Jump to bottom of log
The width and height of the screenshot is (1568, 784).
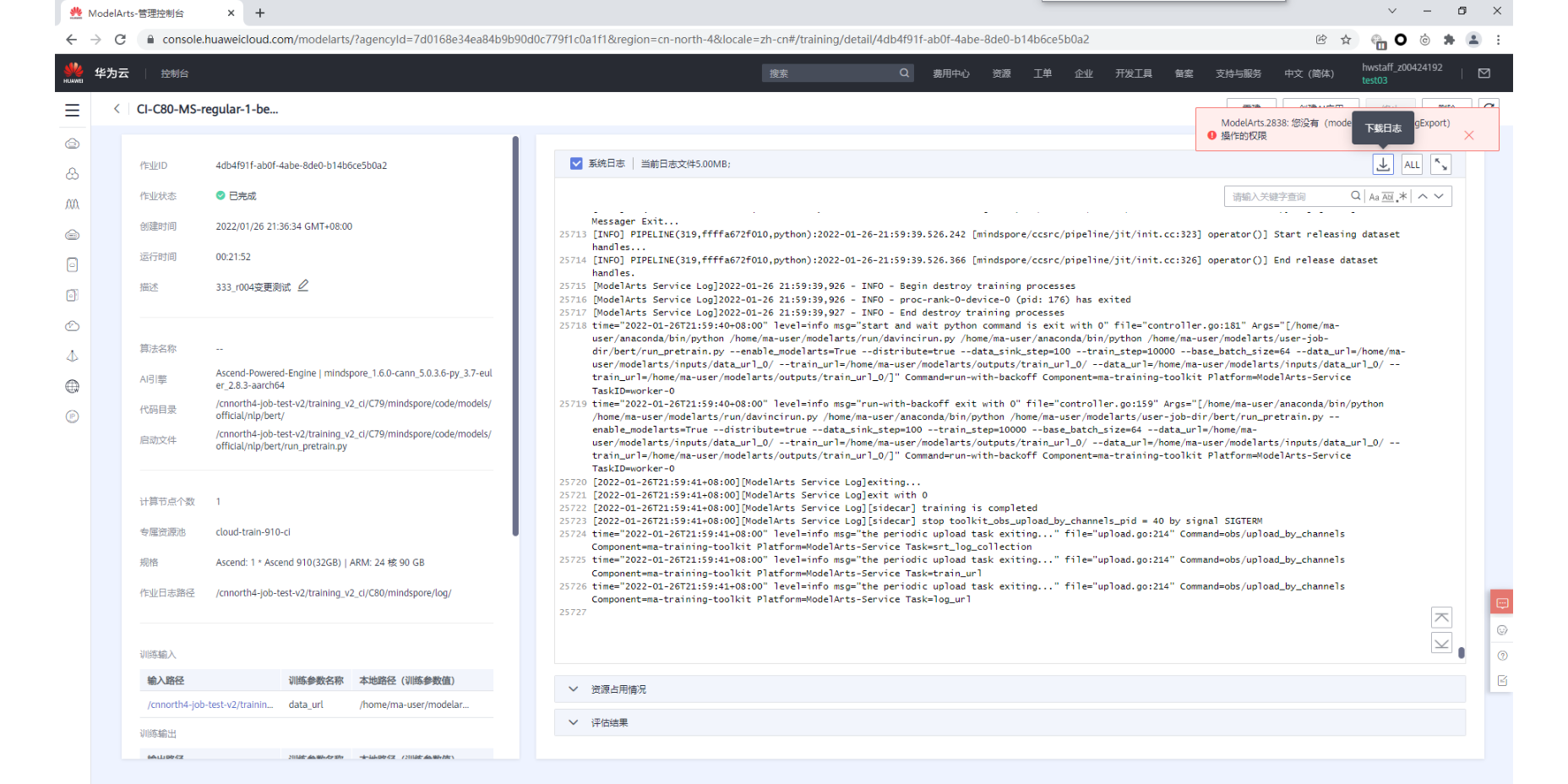click(x=1441, y=643)
